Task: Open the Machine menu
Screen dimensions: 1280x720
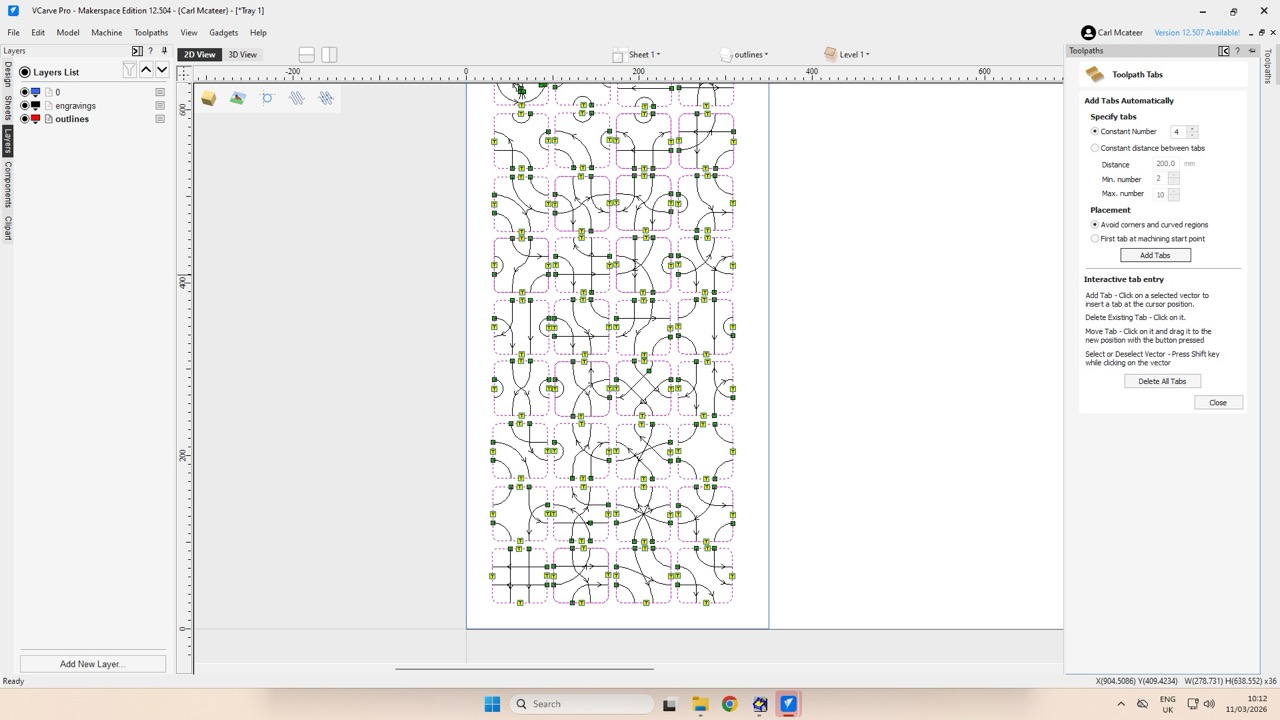Action: [107, 33]
